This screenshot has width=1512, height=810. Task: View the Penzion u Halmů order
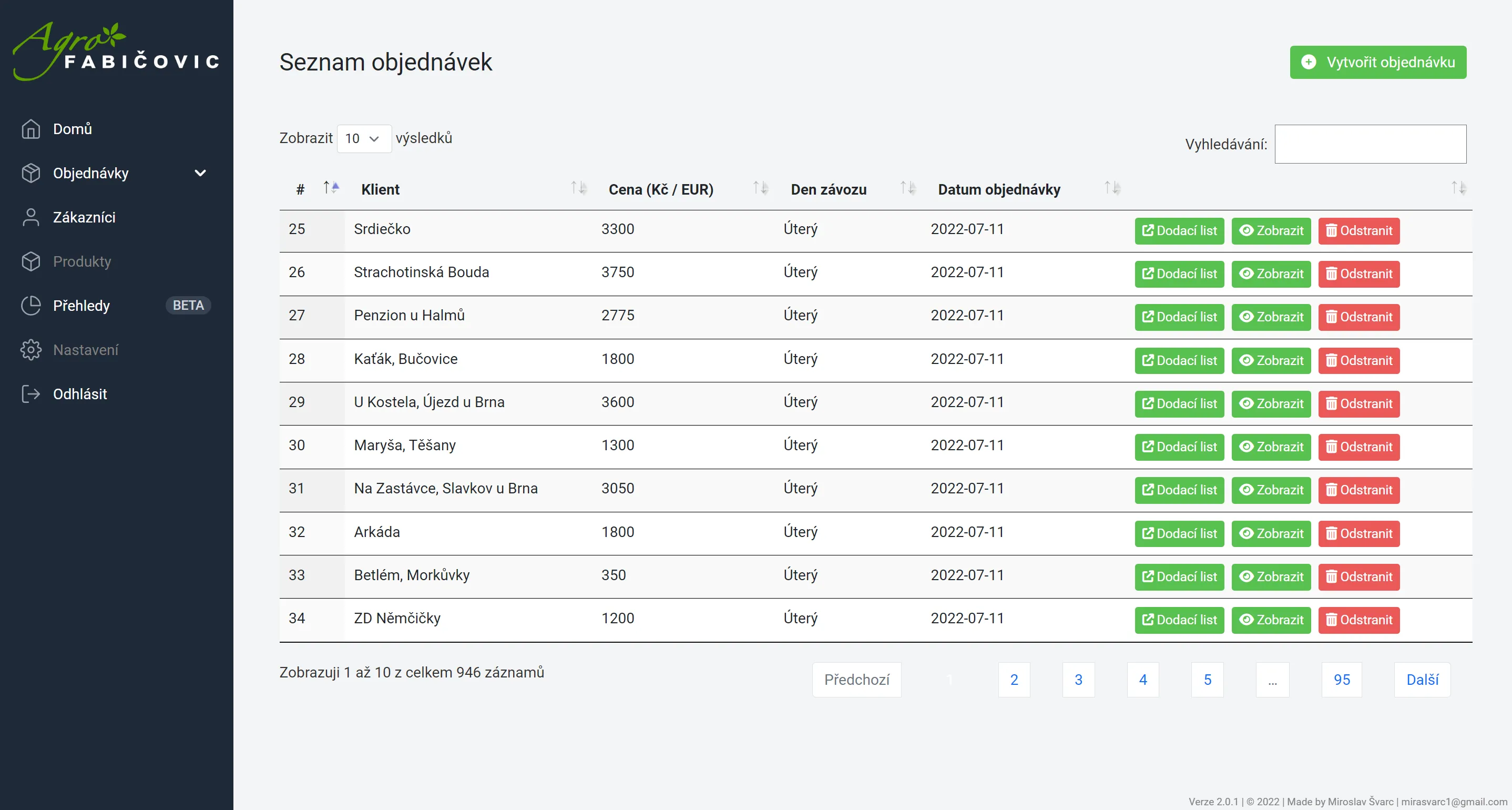coord(1271,317)
